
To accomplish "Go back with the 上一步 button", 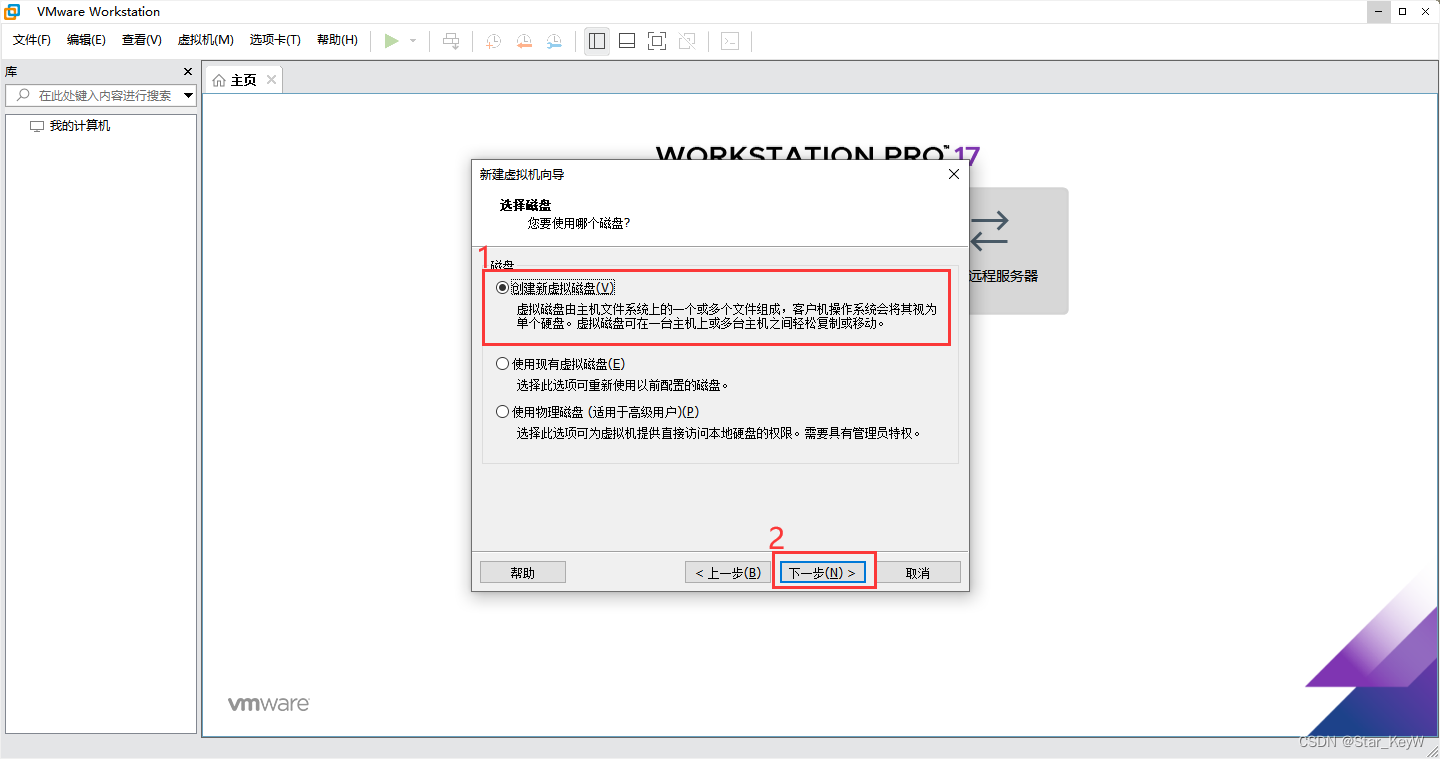I will pos(727,571).
